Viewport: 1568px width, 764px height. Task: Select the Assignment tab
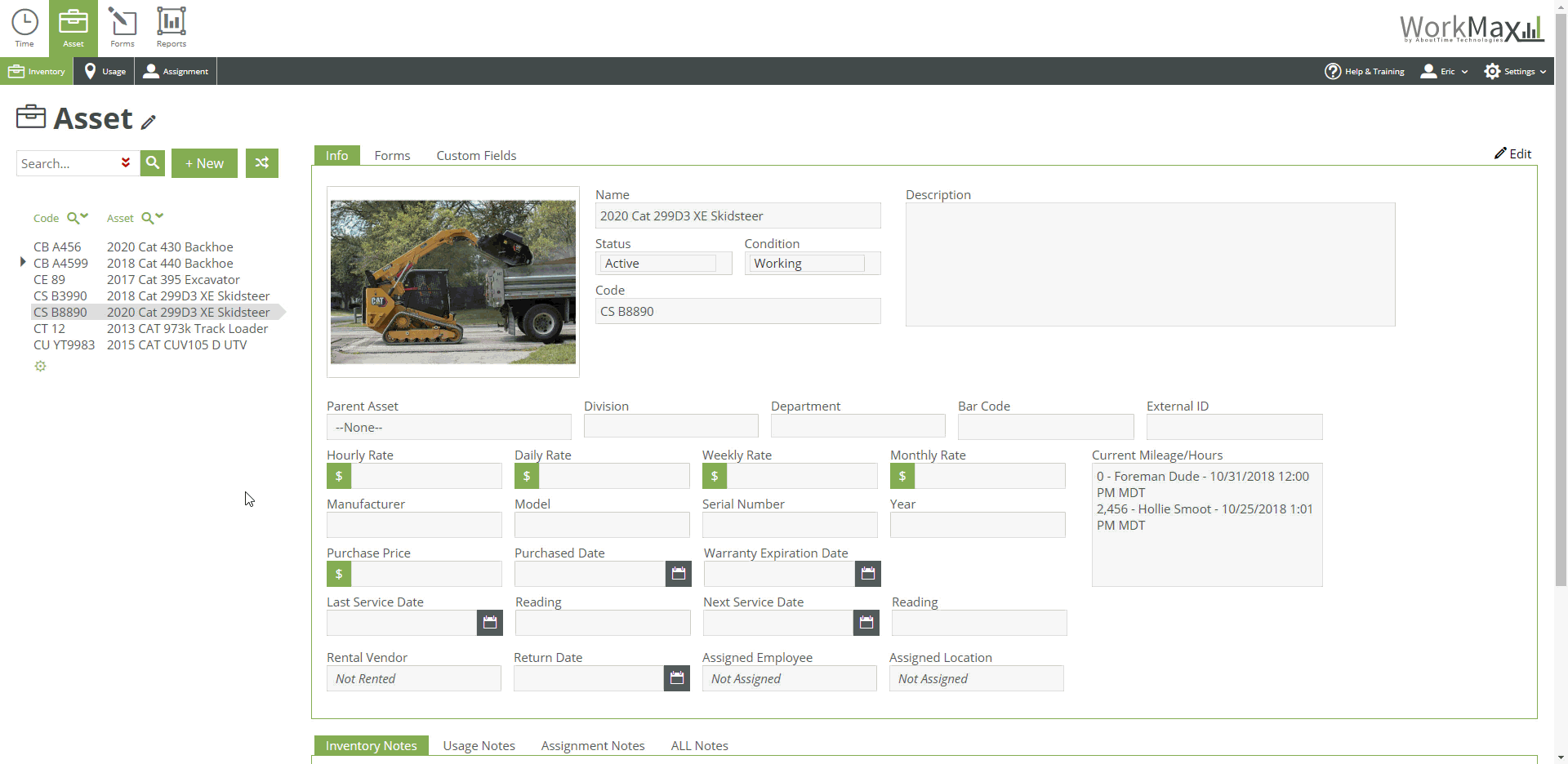tap(176, 71)
